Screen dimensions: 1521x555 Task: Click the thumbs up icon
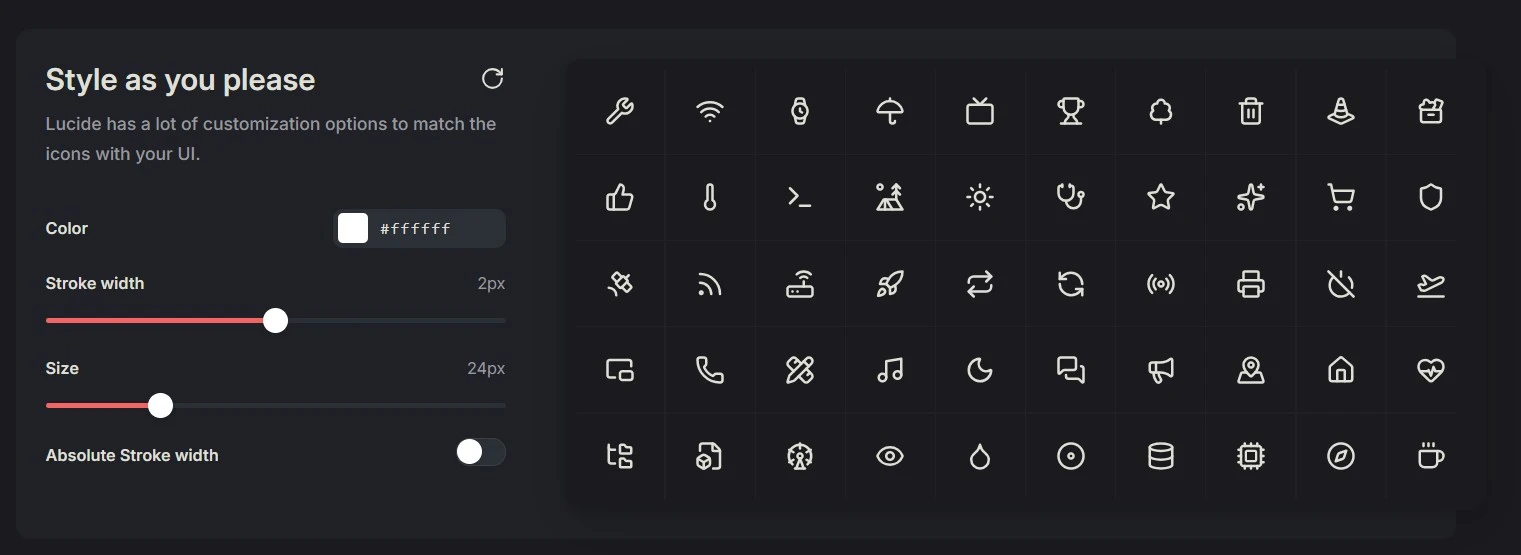620,198
